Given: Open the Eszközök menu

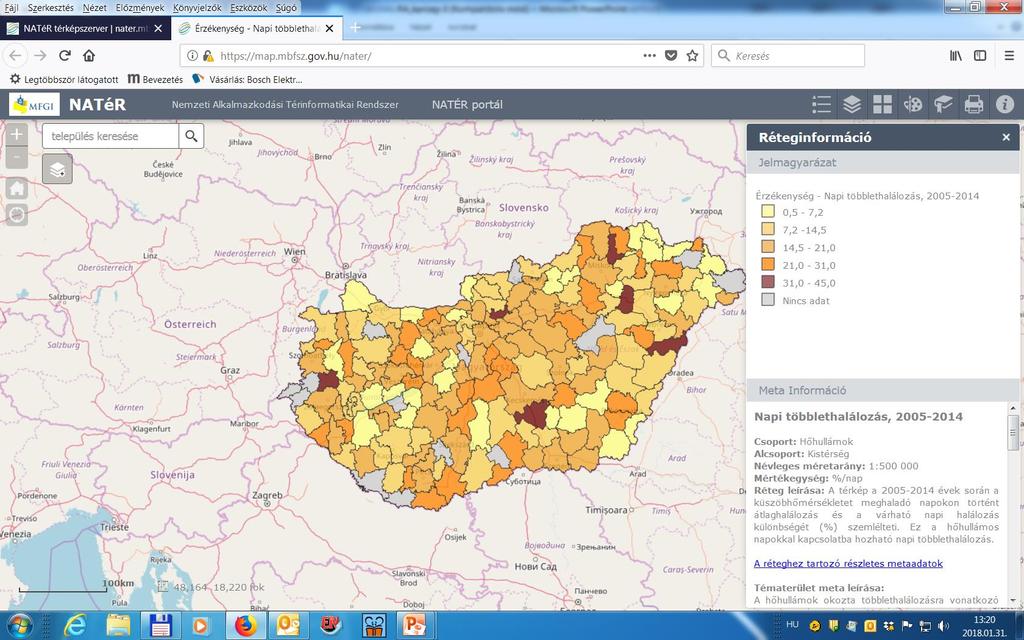Looking at the screenshot, I should coord(248,8).
